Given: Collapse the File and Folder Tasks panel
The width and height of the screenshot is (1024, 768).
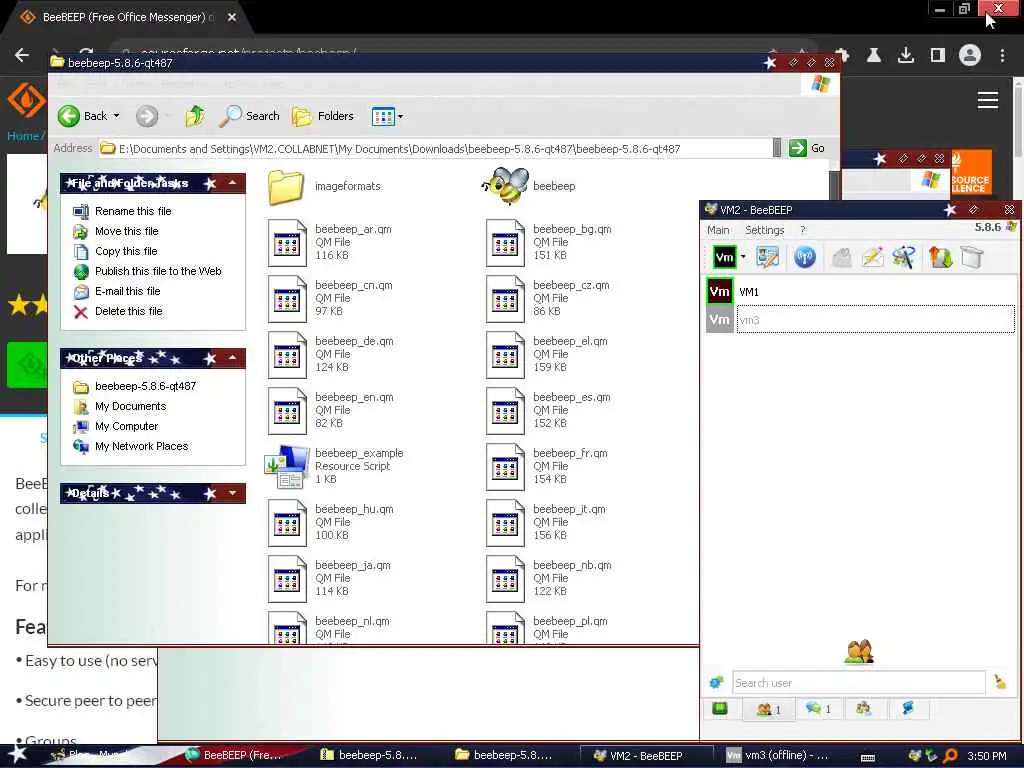Looking at the screenshot, I should 232,183.
